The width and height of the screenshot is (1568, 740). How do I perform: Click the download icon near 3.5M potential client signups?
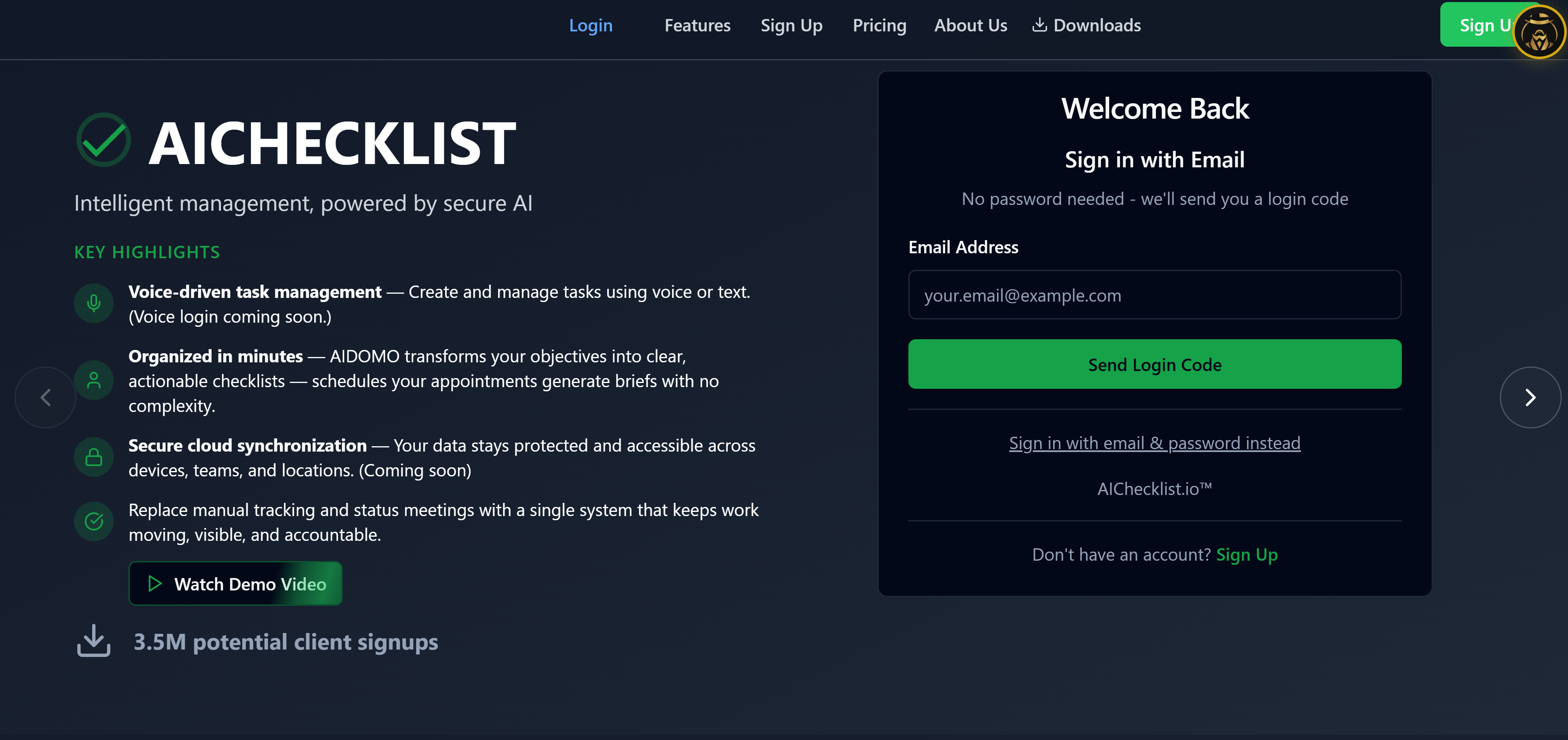[x=94, y=641]
